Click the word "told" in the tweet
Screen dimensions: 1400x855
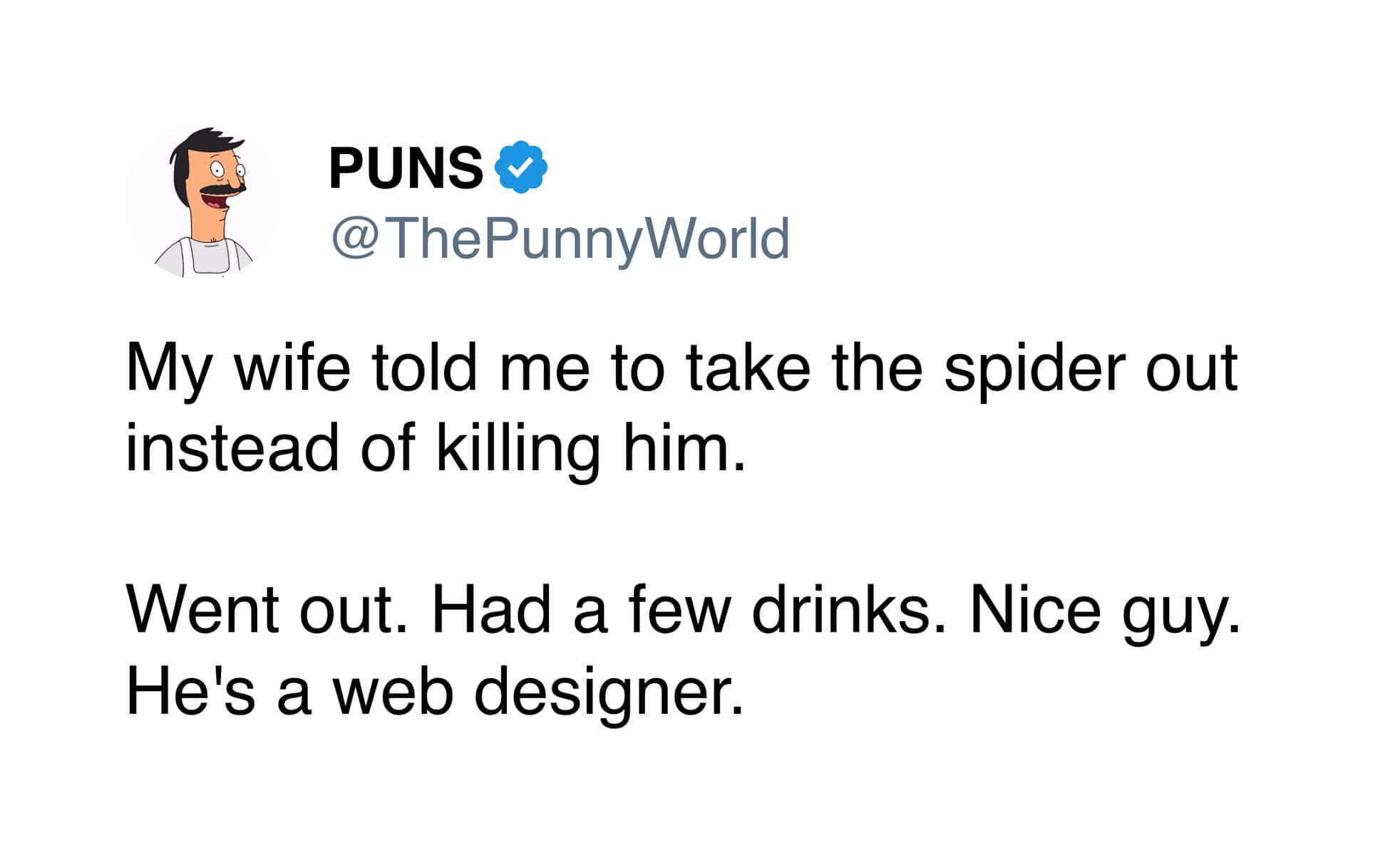[424, 368]
